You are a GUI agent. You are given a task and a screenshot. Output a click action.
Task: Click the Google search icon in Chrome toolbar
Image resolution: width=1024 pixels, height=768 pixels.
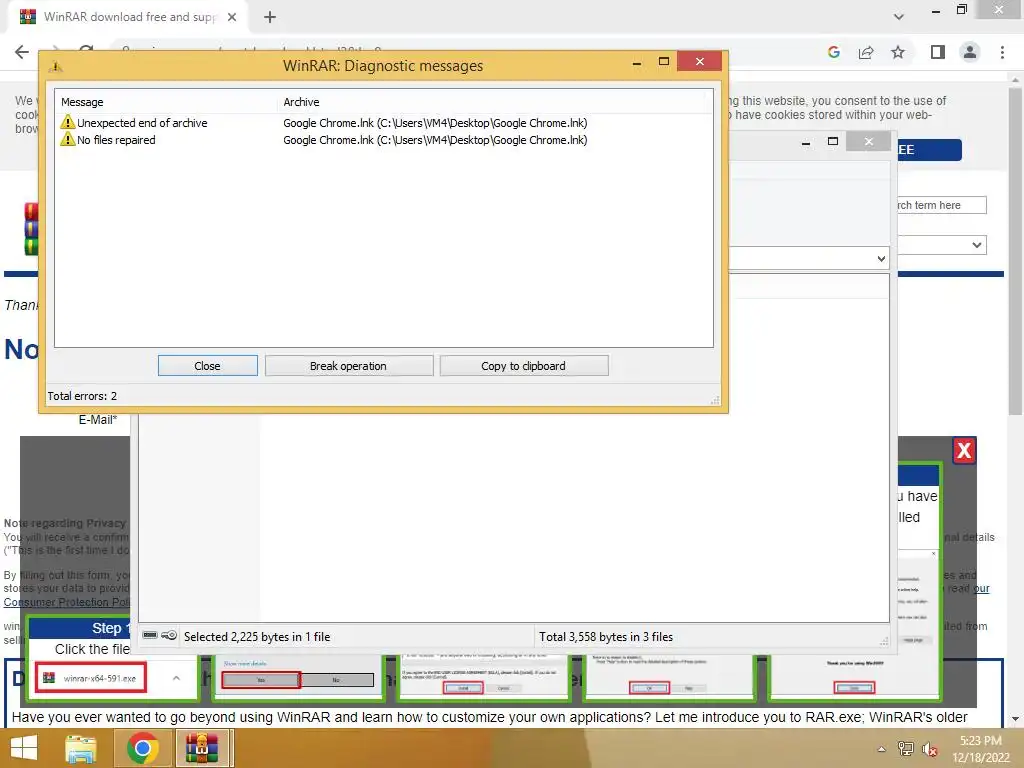click(x=833, y=52)
